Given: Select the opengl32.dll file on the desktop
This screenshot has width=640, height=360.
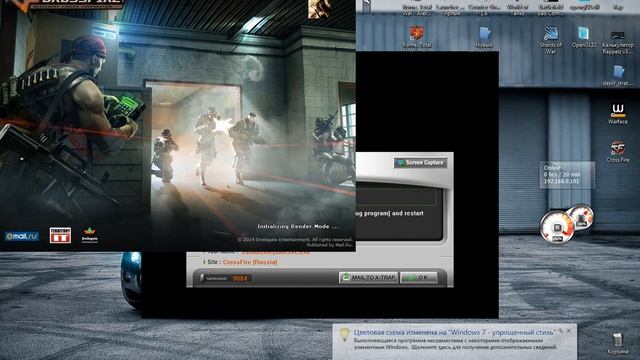Looking at the screenshot, I should tap(584, 6).
